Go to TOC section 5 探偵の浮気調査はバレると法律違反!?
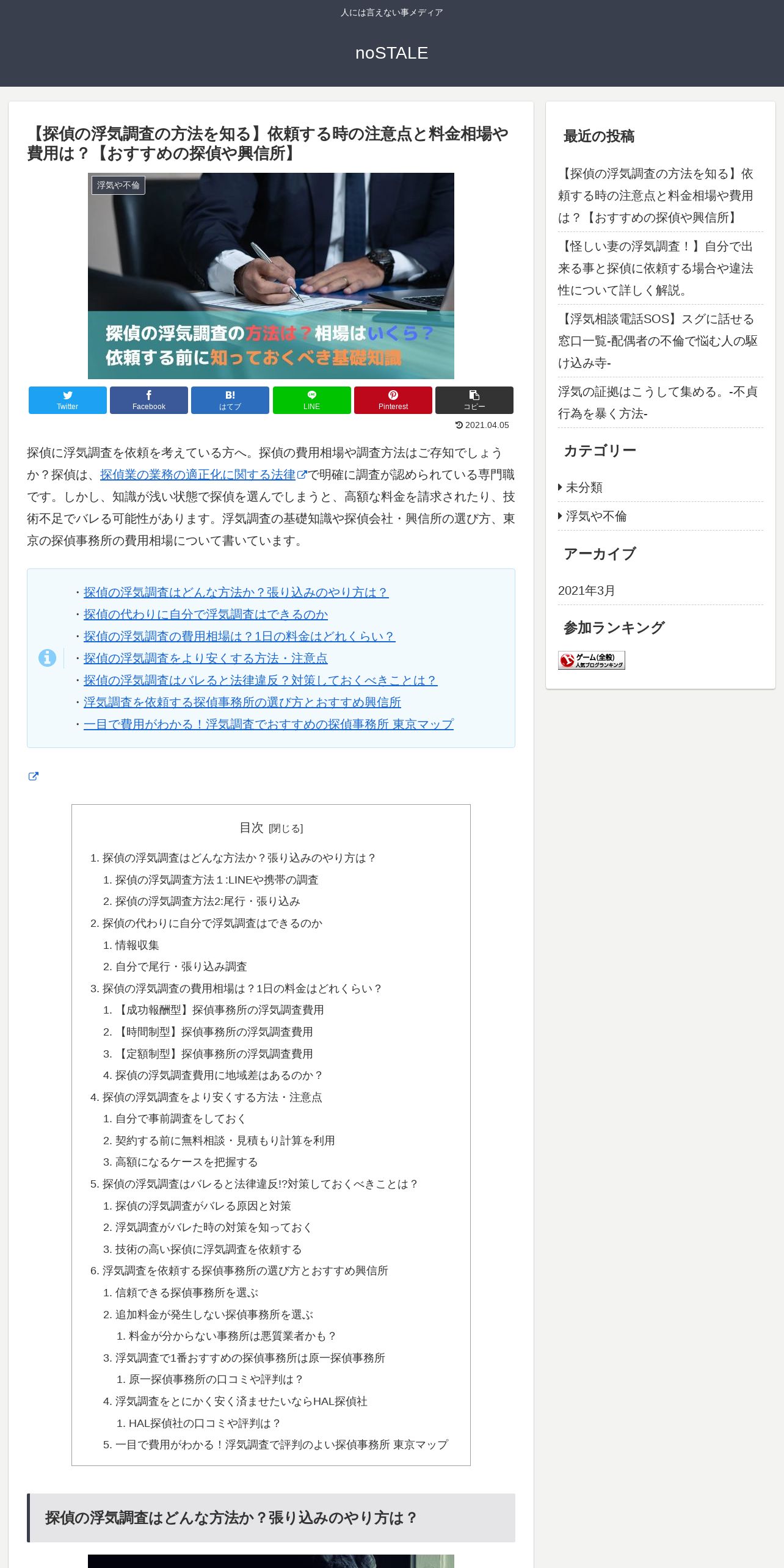The width and height of the screenshot is (784, 1568). tap(261, 1184)
